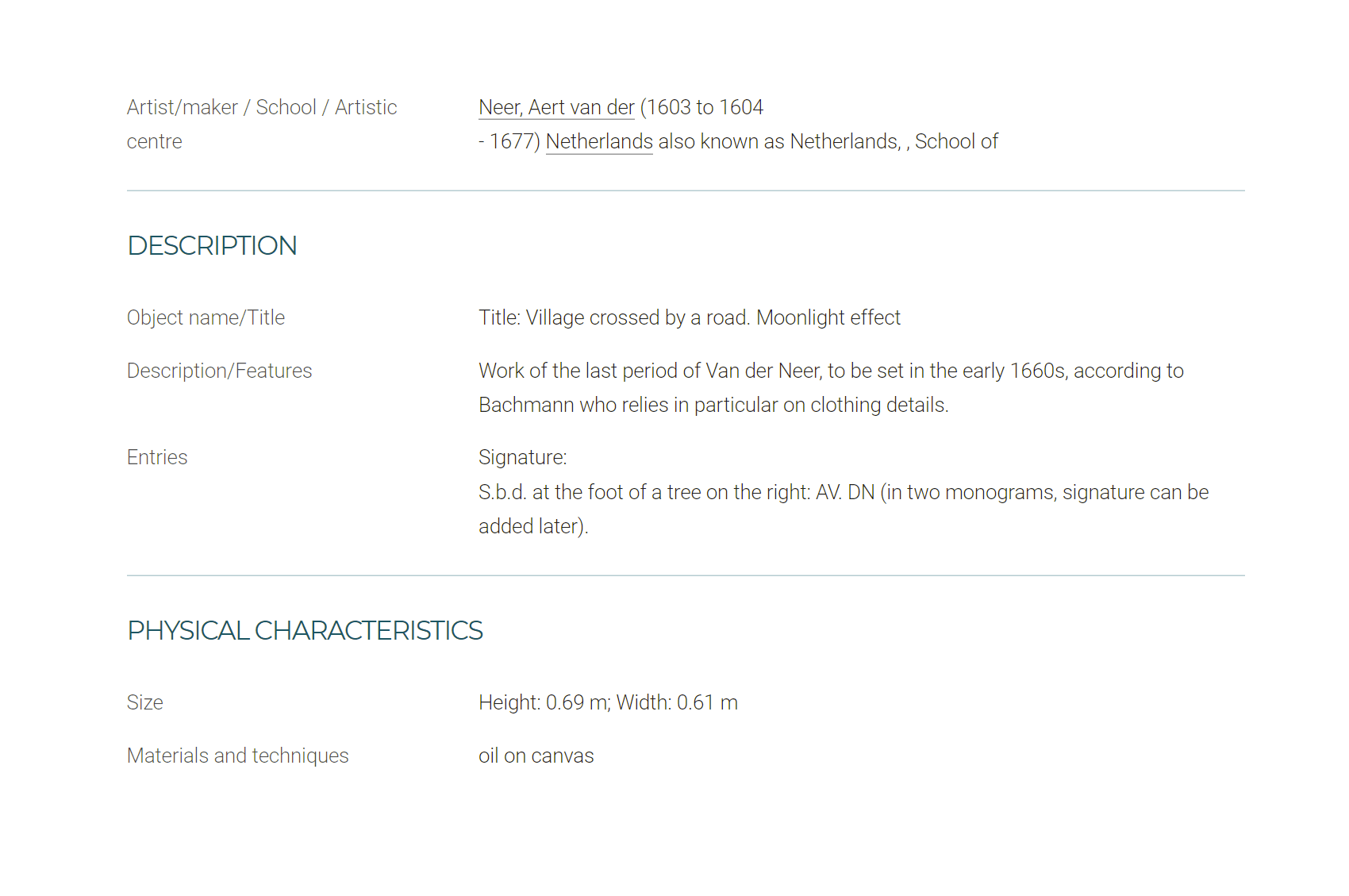The height and width of the screenshot is (896, 1349).
Task: Click 'also known as Netherlands' text
Action: [x=779, y=141]
